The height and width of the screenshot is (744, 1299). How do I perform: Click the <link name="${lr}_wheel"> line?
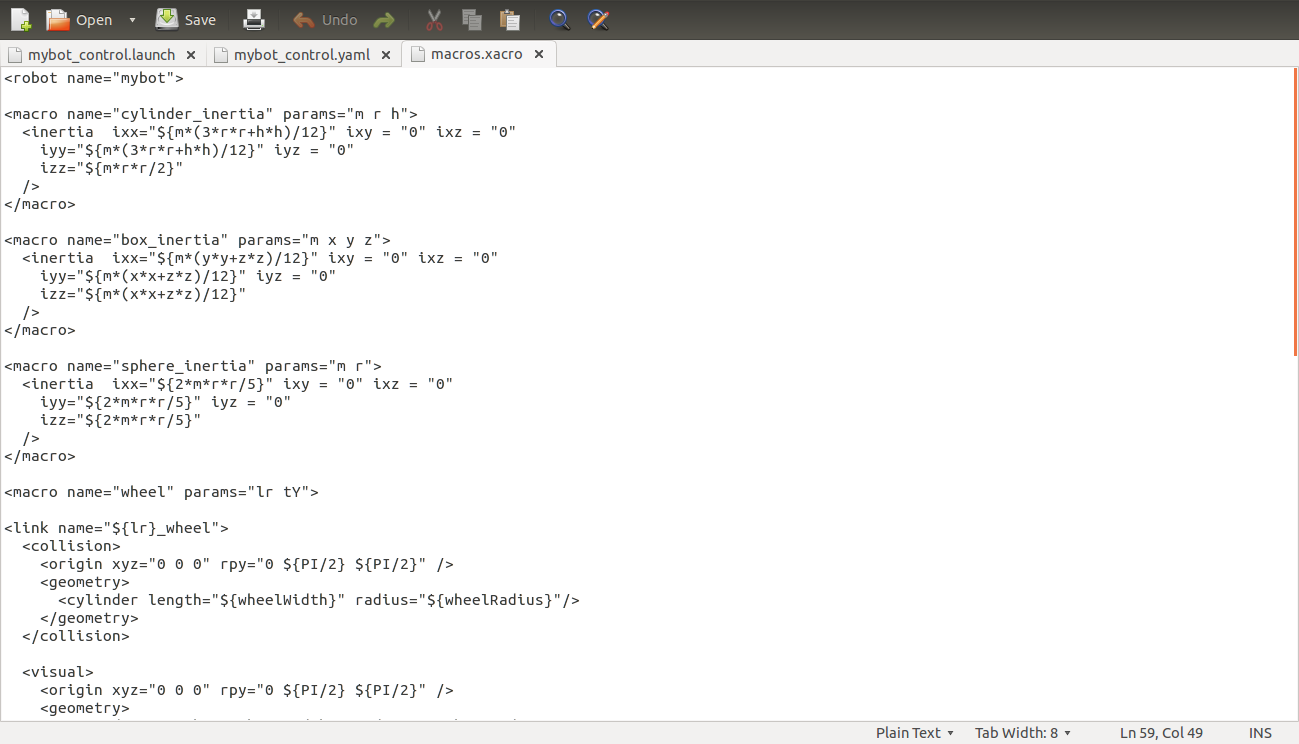pyautogui.click(x=116, y=528)
